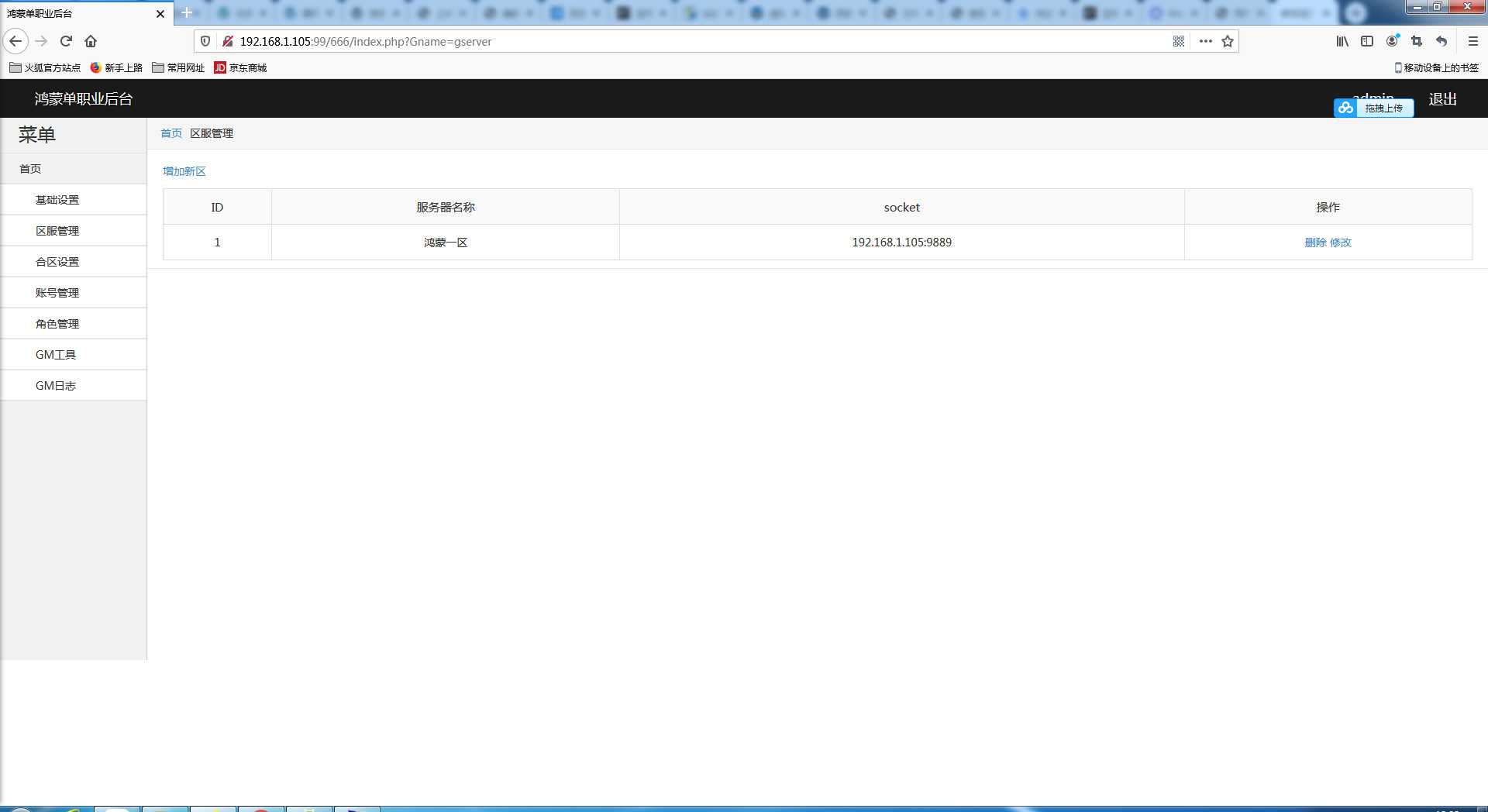Delete server 鸿蒙一区 via 删除 link

(1315, 243)
